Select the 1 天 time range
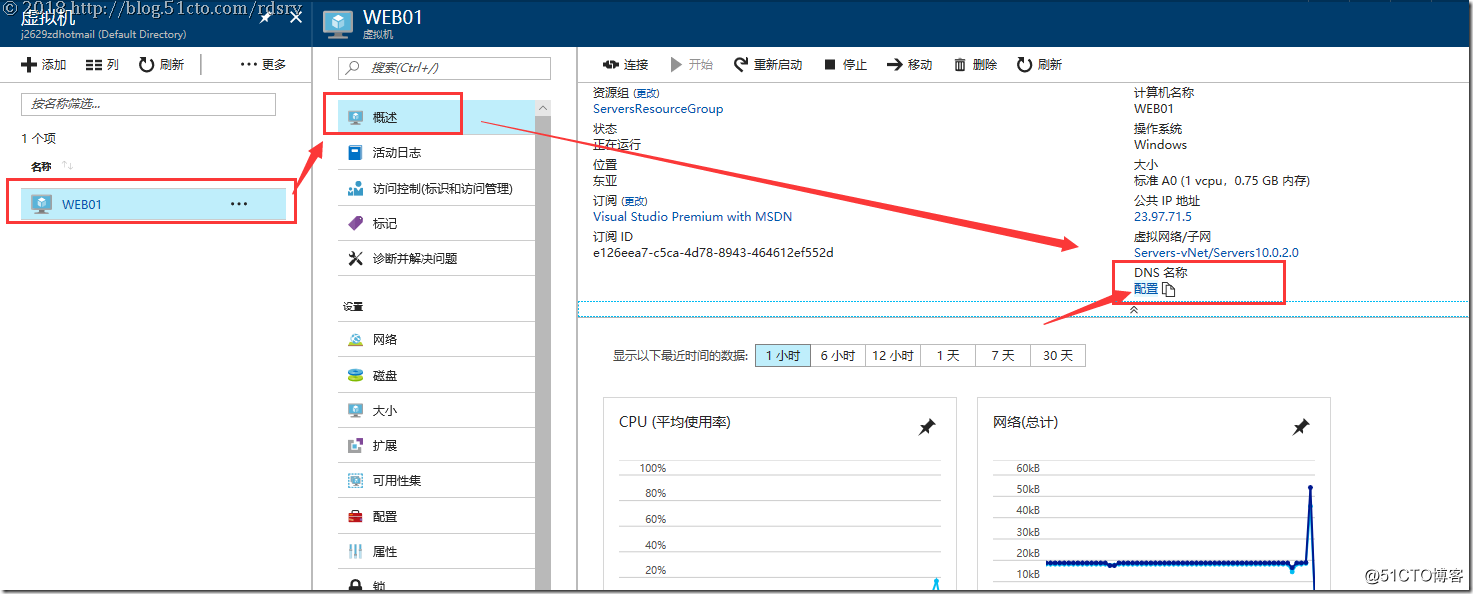 coord(949,356)
